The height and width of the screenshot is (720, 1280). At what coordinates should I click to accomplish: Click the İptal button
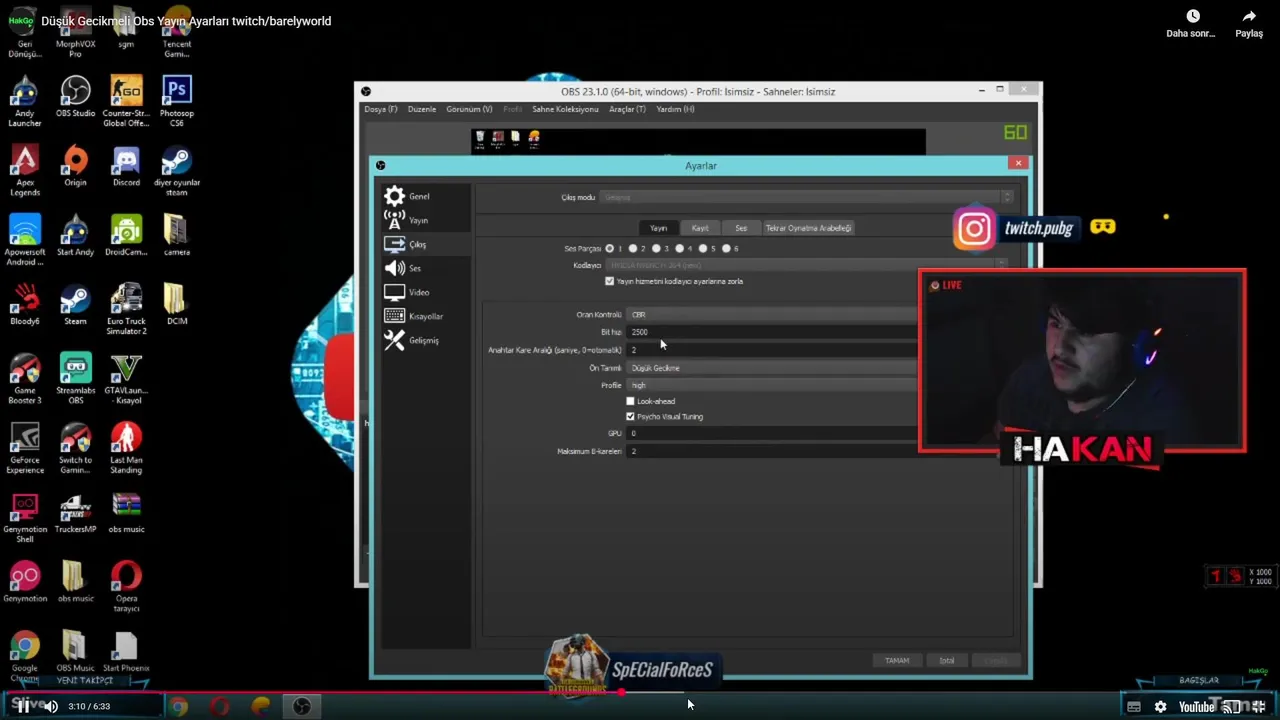(946, 660)
